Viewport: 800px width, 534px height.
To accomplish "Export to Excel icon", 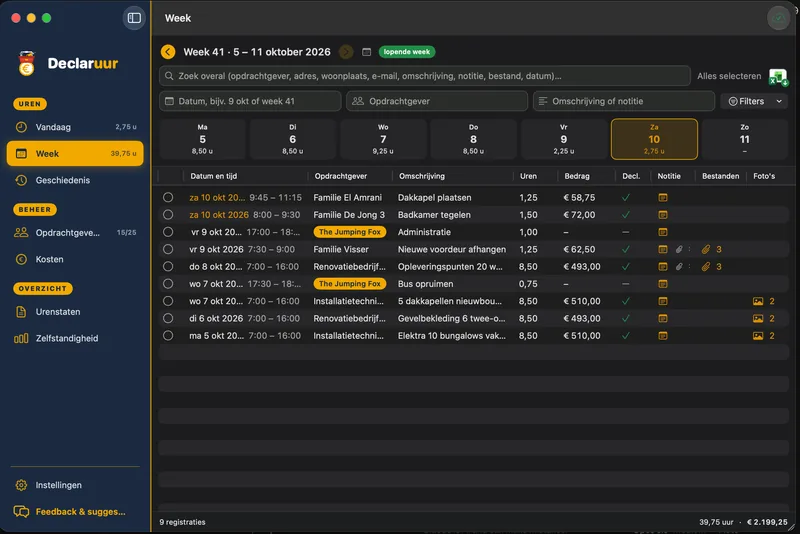I will [778, 77].
